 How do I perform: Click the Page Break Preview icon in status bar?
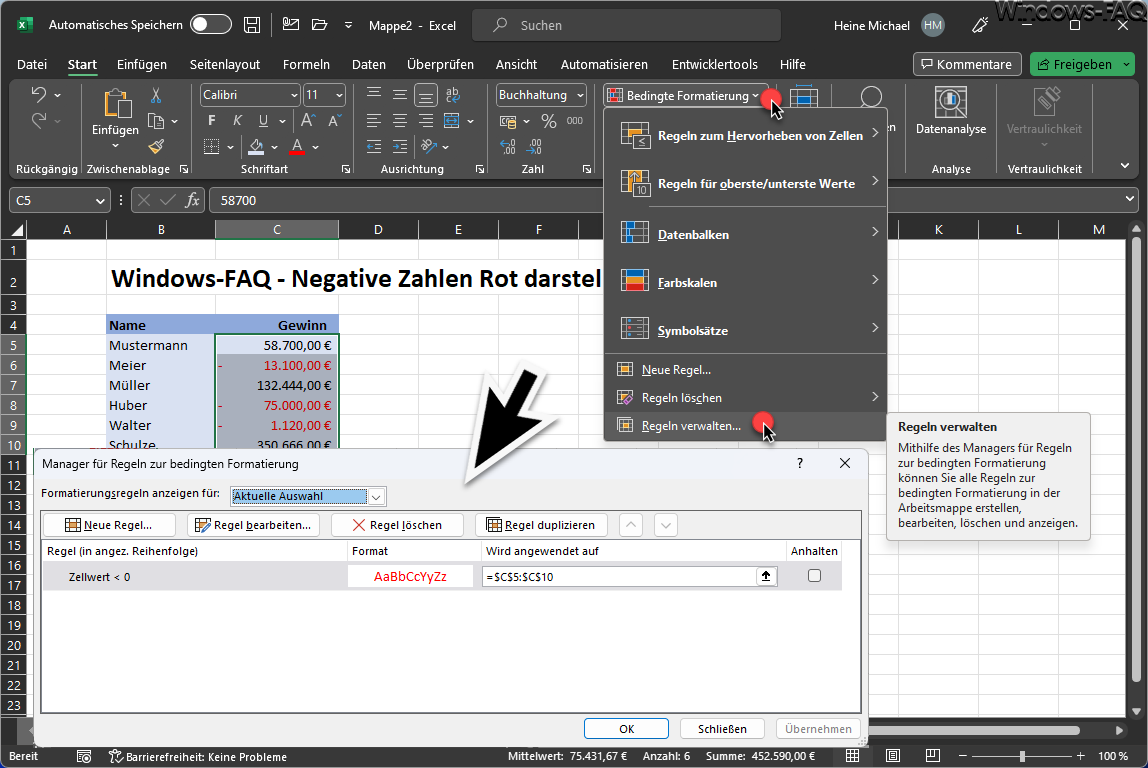coord(932,756)
